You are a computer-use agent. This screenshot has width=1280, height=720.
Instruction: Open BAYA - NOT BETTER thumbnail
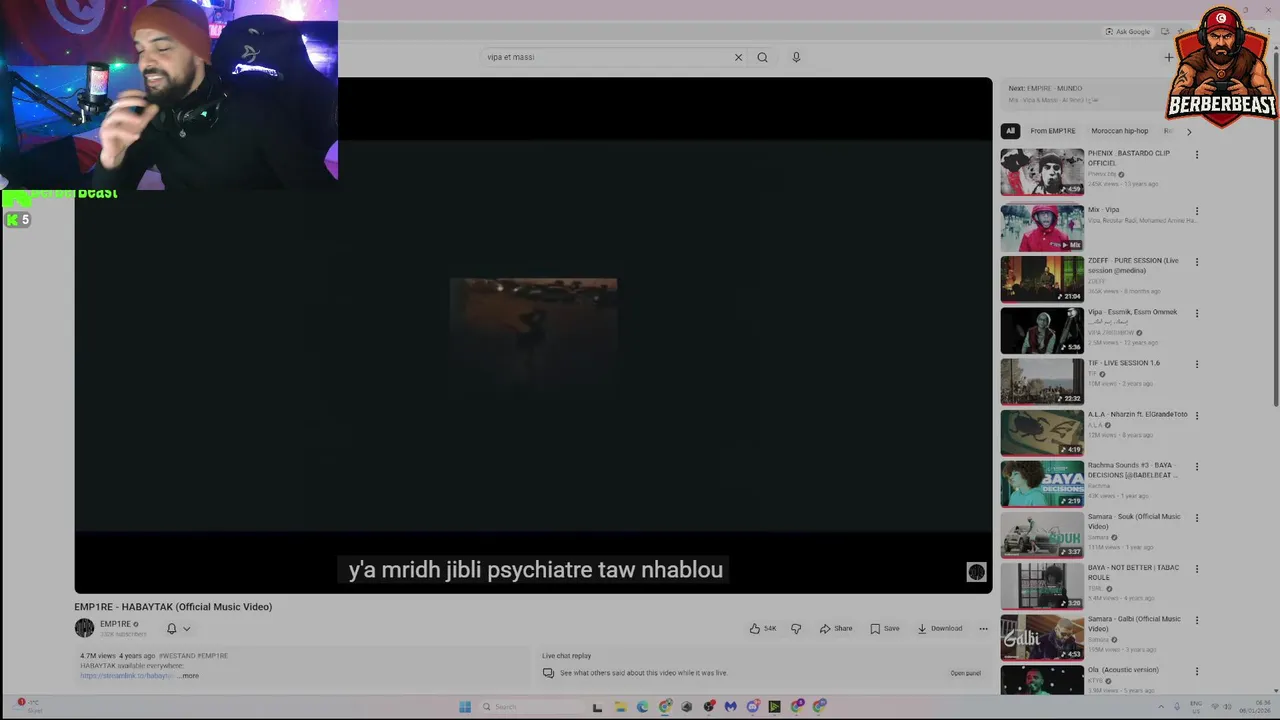pos(1042,586)
